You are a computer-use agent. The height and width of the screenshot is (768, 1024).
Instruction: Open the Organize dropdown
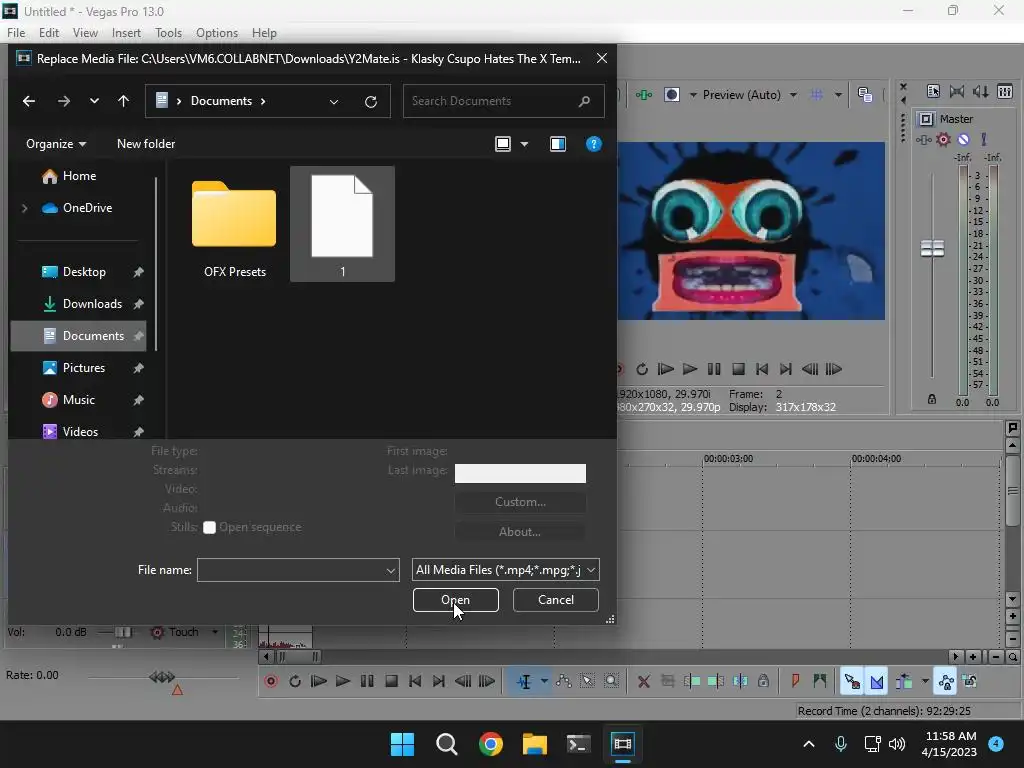pos(56,144)
